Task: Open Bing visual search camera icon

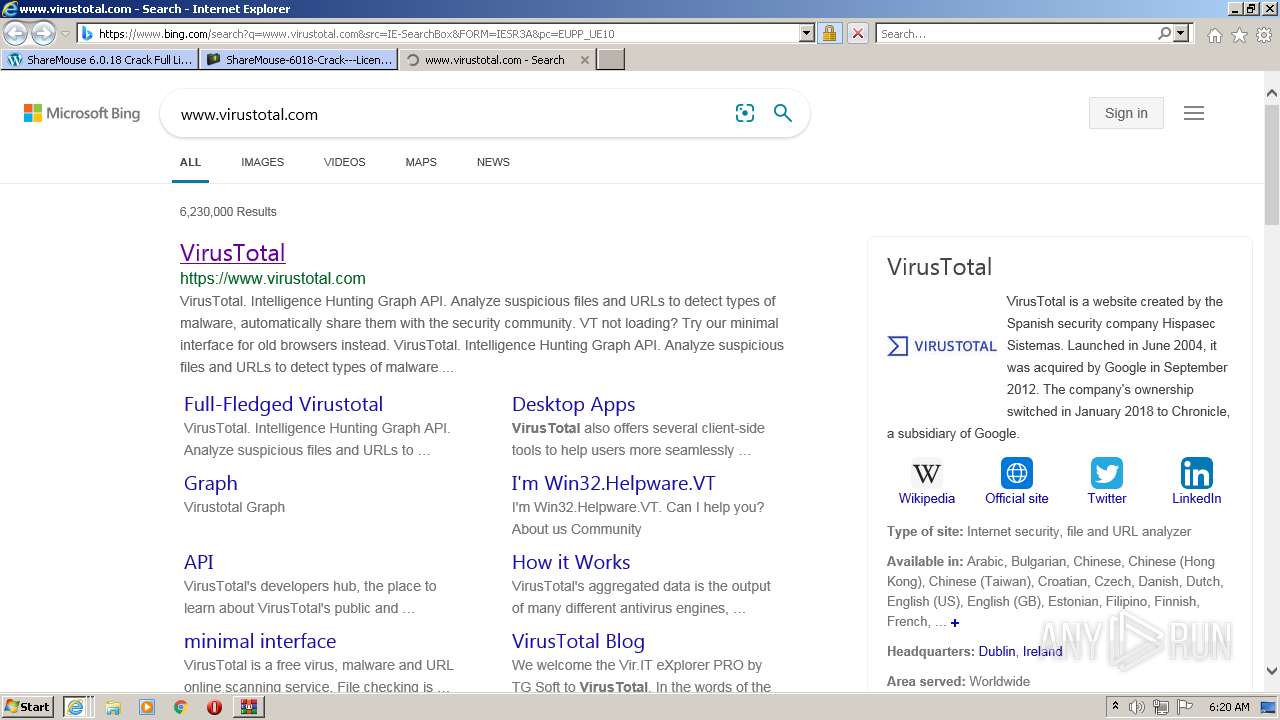Action: click(x=745, y=113)
